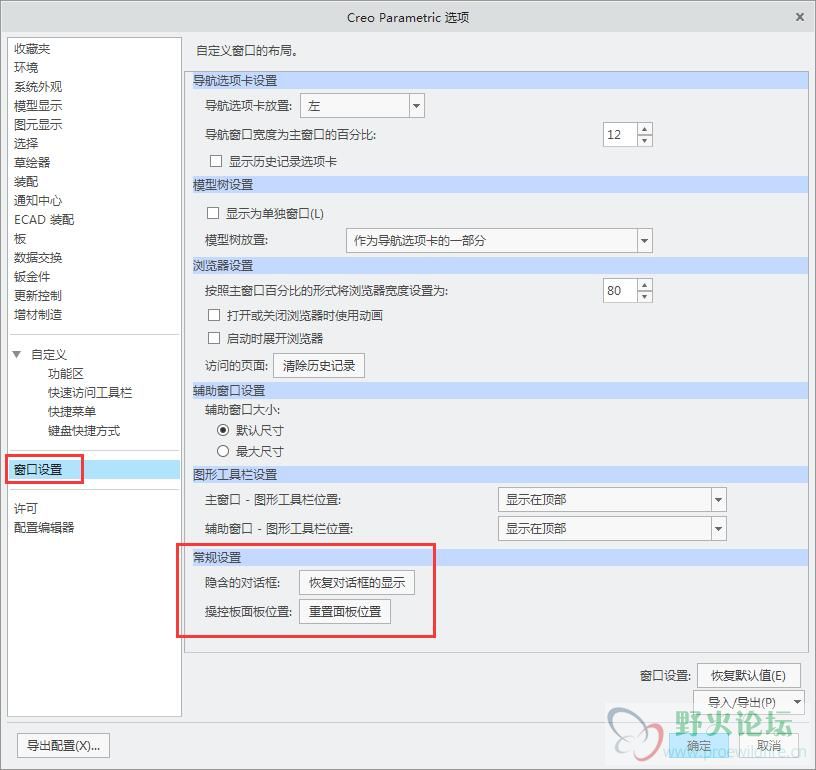The height and width of the screenshot is (770, 816).
Task: Open 模型树放置 dropdown
Action: tap(499, 240)
